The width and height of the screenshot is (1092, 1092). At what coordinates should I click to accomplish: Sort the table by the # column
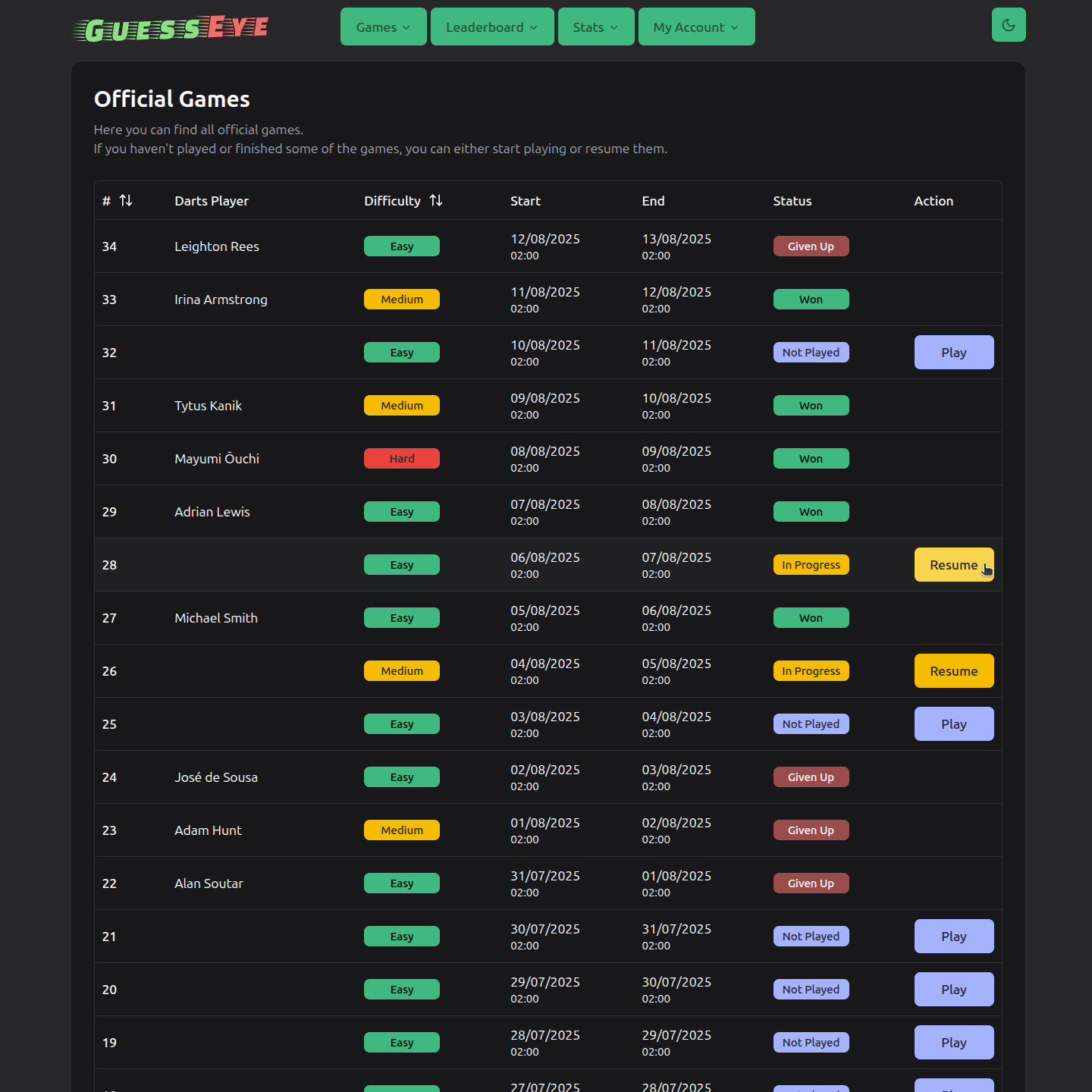point(126,200)
